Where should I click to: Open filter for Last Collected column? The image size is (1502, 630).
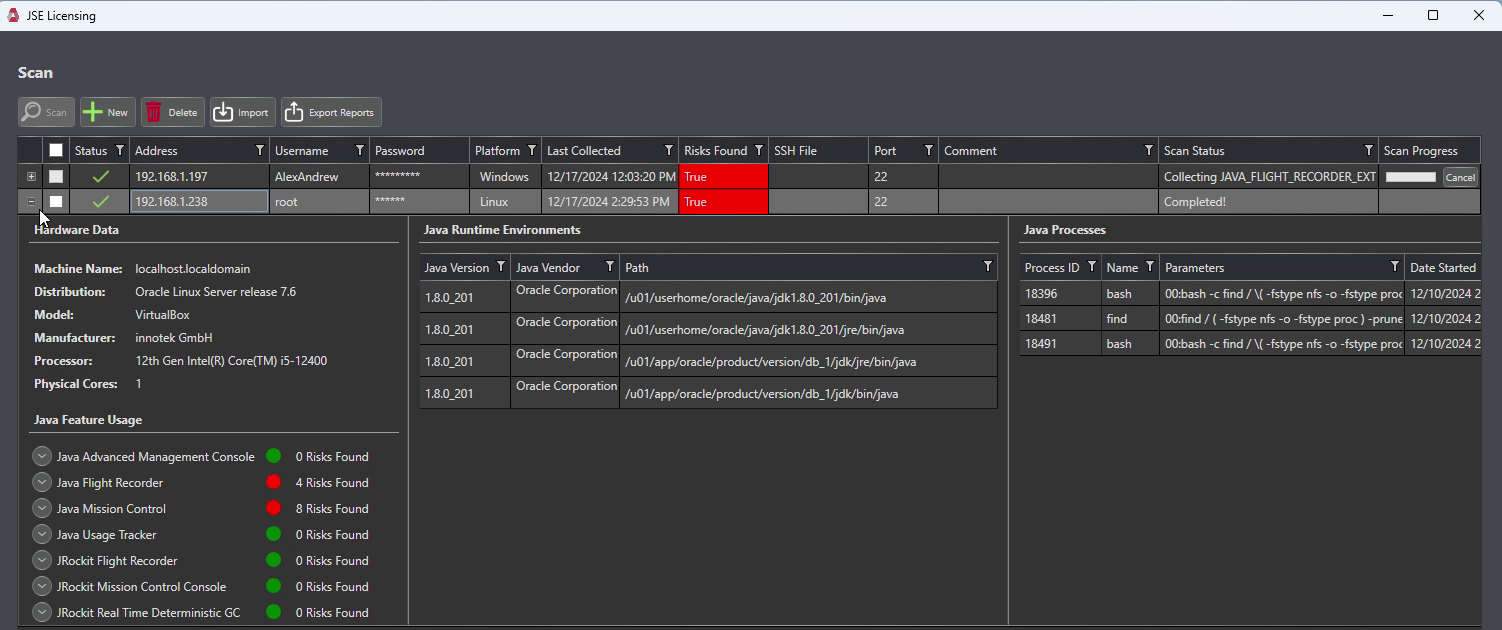coord(669,150)
